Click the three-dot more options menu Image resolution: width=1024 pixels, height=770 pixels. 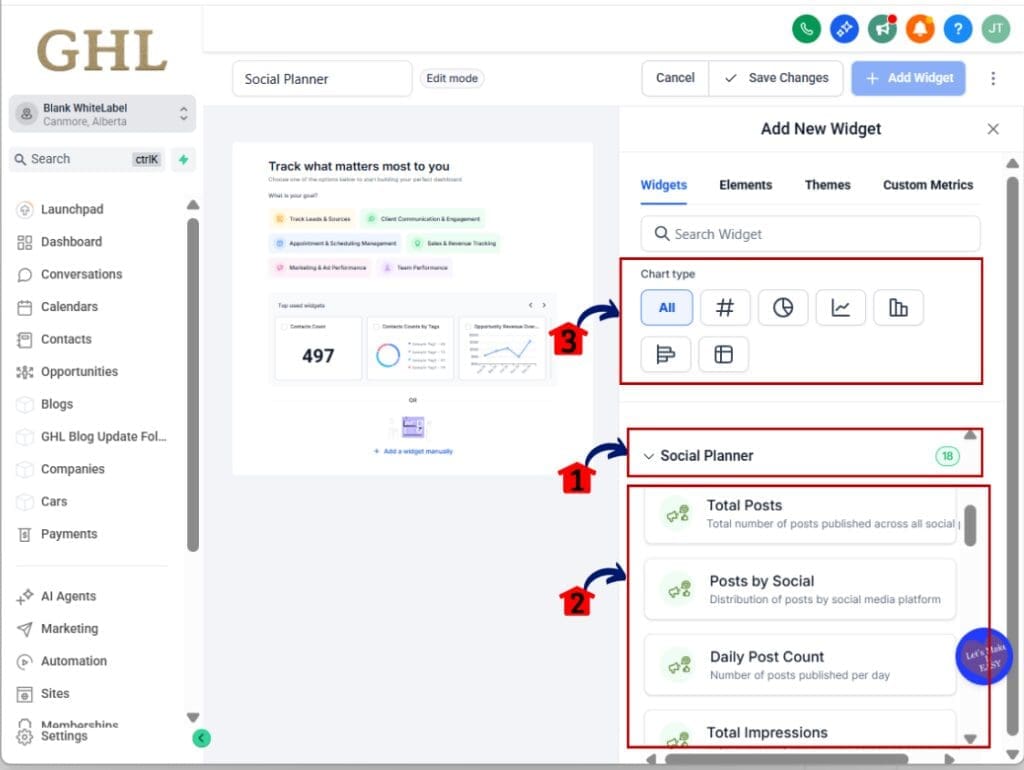pos(993,78)
